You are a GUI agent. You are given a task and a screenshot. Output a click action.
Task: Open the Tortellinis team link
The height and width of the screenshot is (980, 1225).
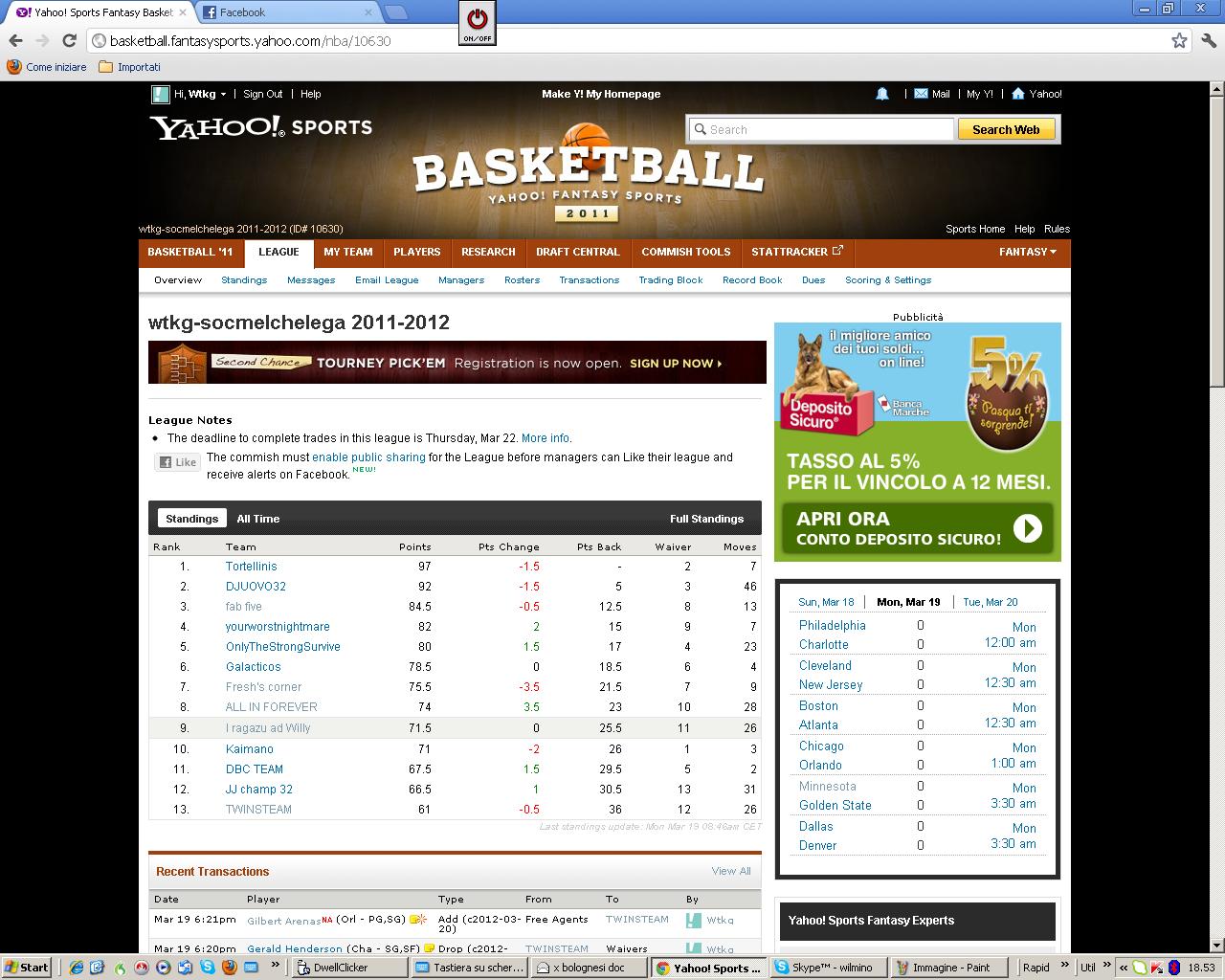251,567
